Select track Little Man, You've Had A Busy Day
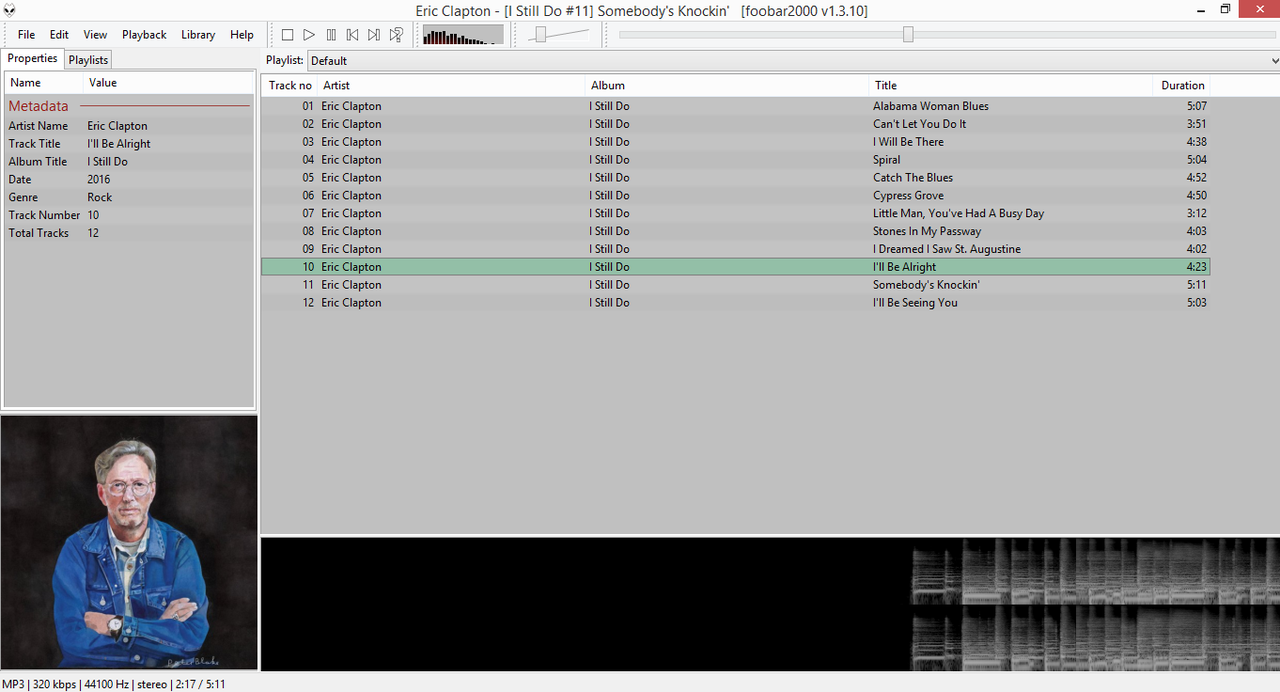The width and height of the screenshot is (1280, 692). click(x=735, y=213)
